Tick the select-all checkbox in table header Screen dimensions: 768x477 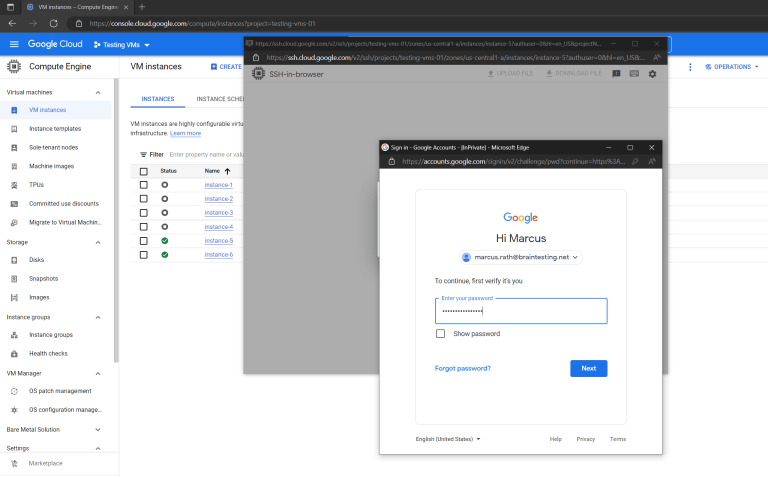(144, 171)
